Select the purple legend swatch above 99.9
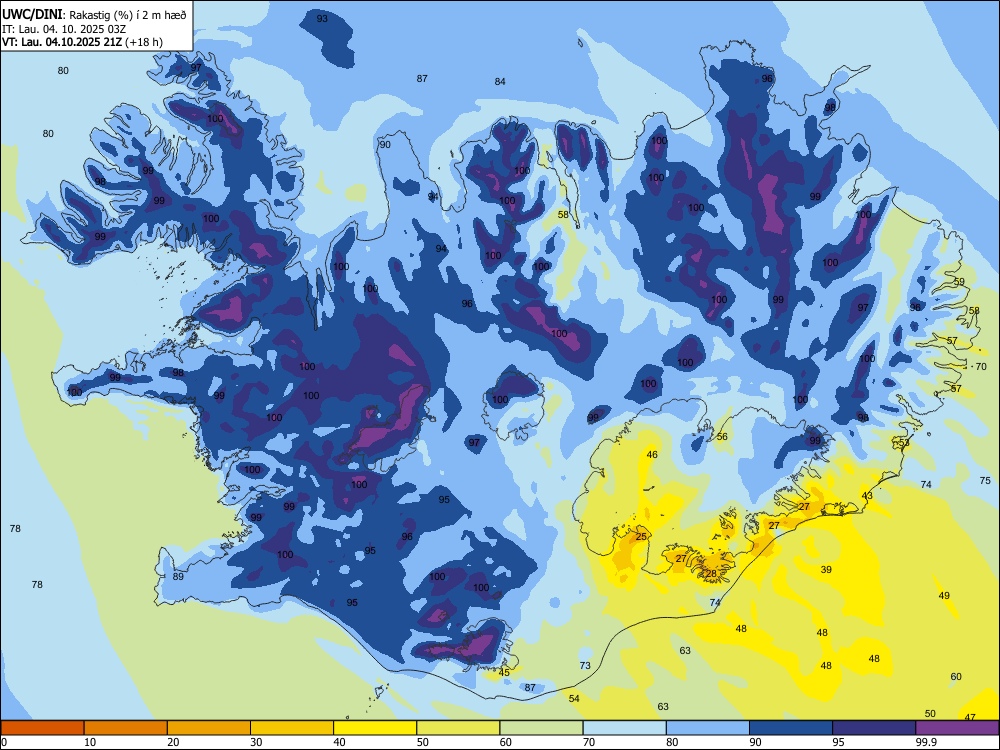 (957, 728)
